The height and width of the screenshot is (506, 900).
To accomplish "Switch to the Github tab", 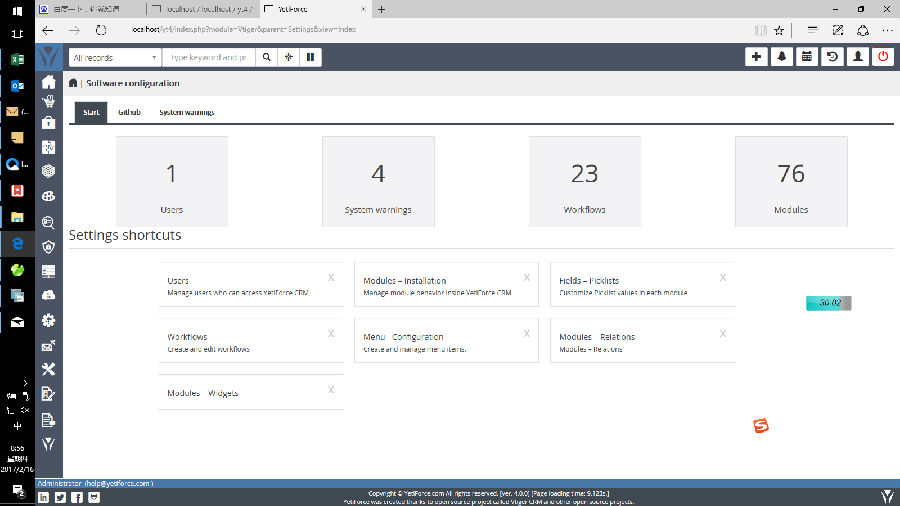I will click(x=129, y=112).
